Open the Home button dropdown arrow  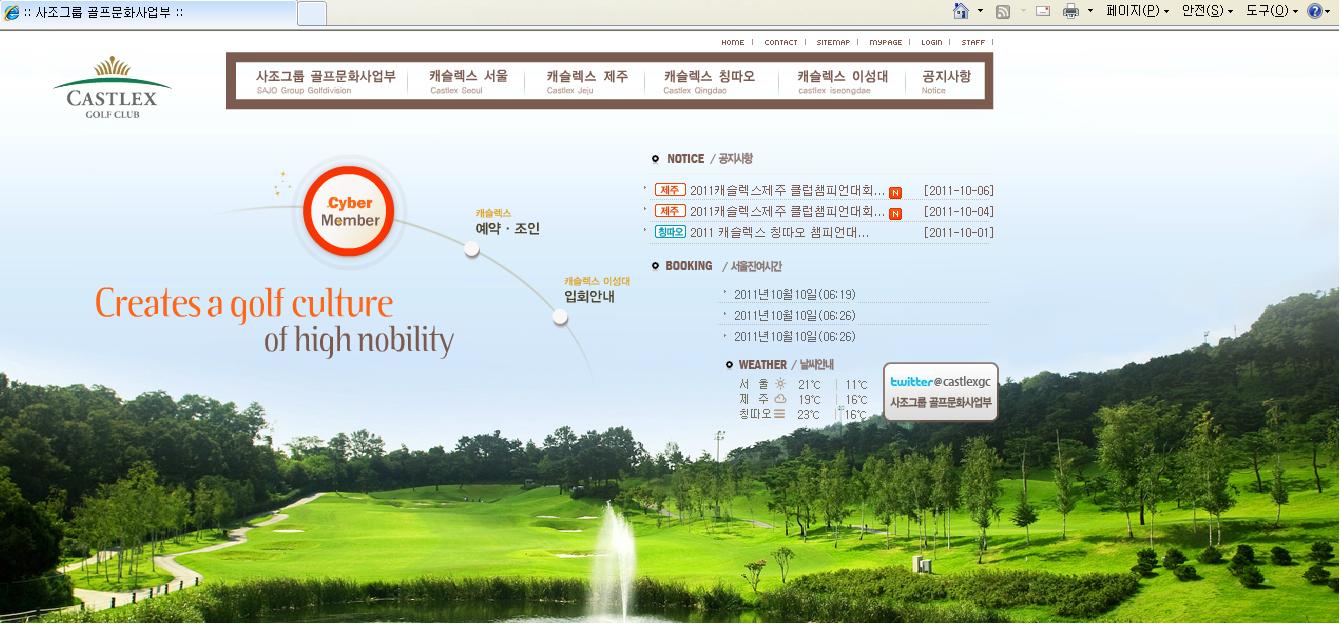(980, 11)
